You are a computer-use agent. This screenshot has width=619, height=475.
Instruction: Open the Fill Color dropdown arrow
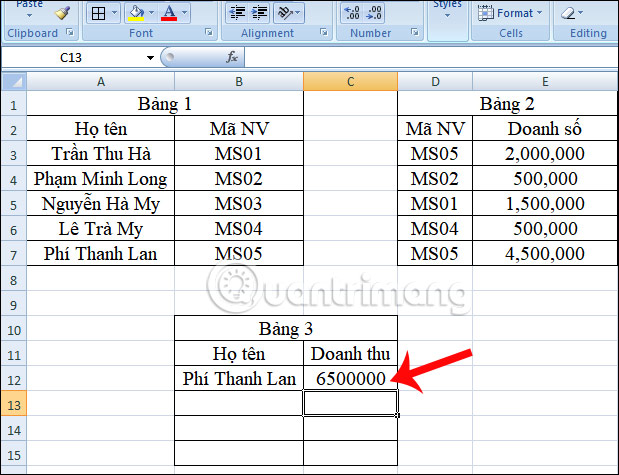(151, 13)
